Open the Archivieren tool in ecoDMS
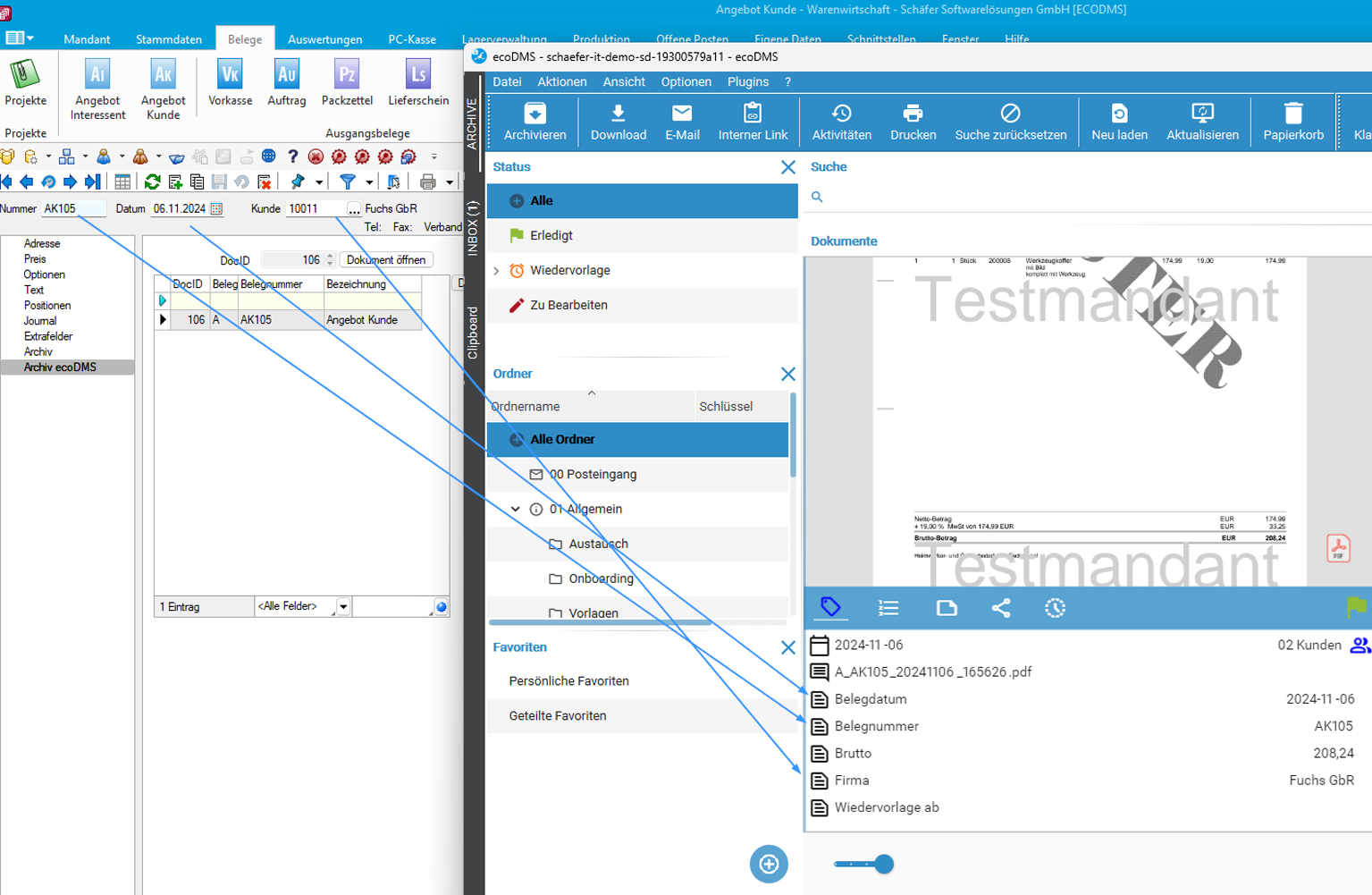1372x895 pixels. point(534,122)
